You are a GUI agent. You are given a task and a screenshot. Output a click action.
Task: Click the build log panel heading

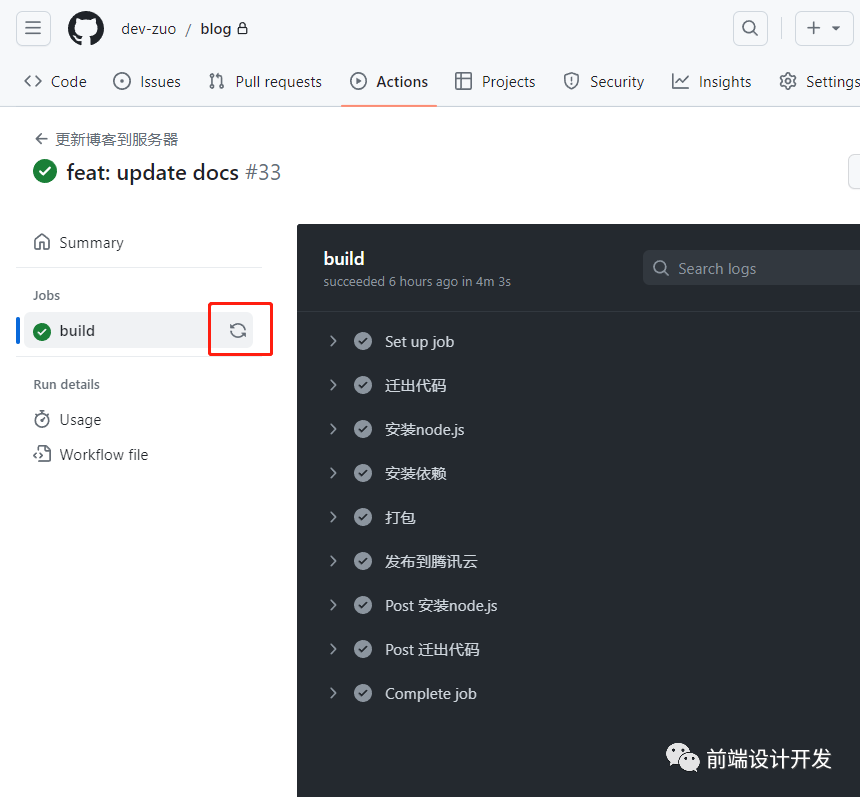coord(344,258)
